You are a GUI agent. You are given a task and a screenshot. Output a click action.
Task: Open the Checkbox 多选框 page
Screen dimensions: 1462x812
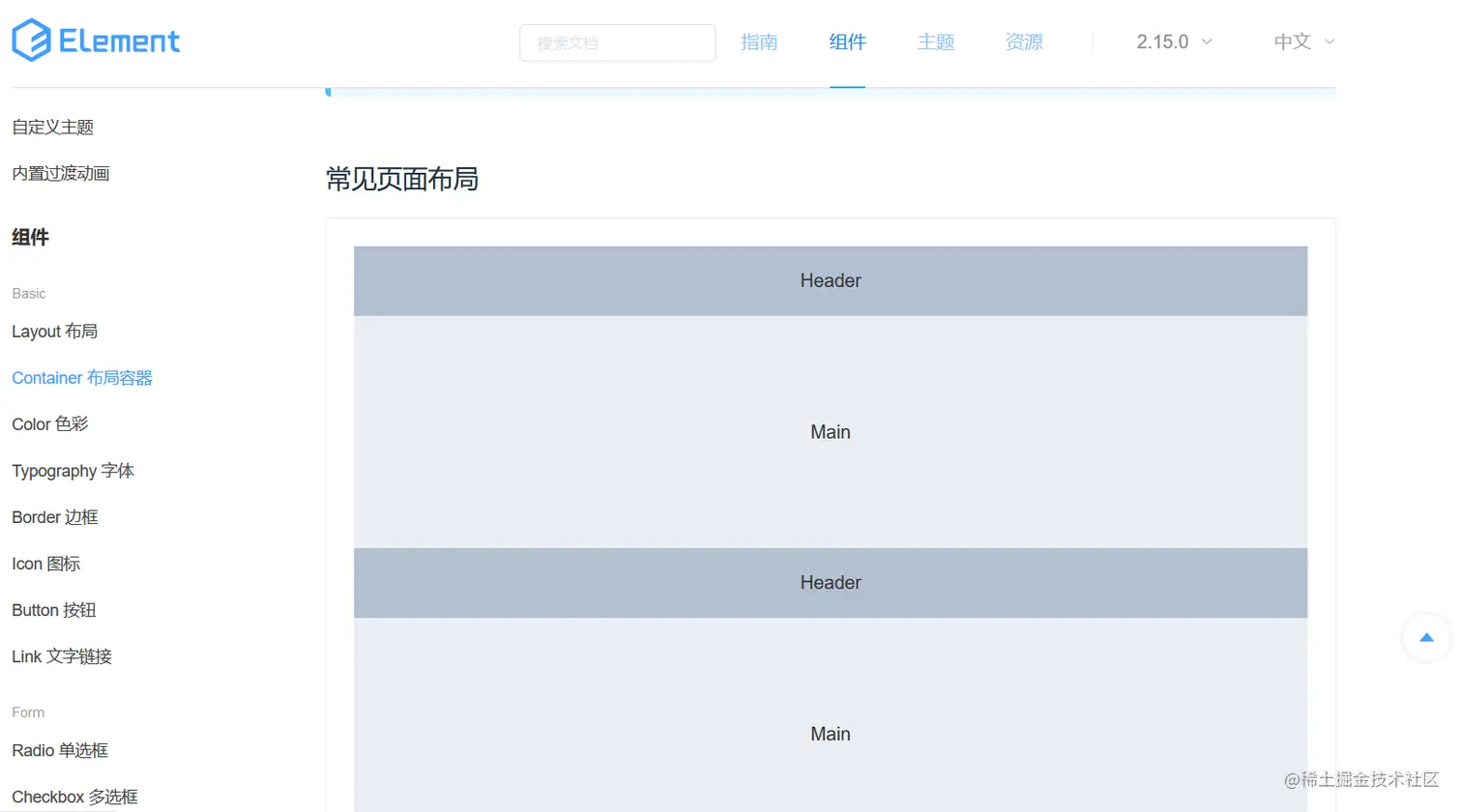75,797
